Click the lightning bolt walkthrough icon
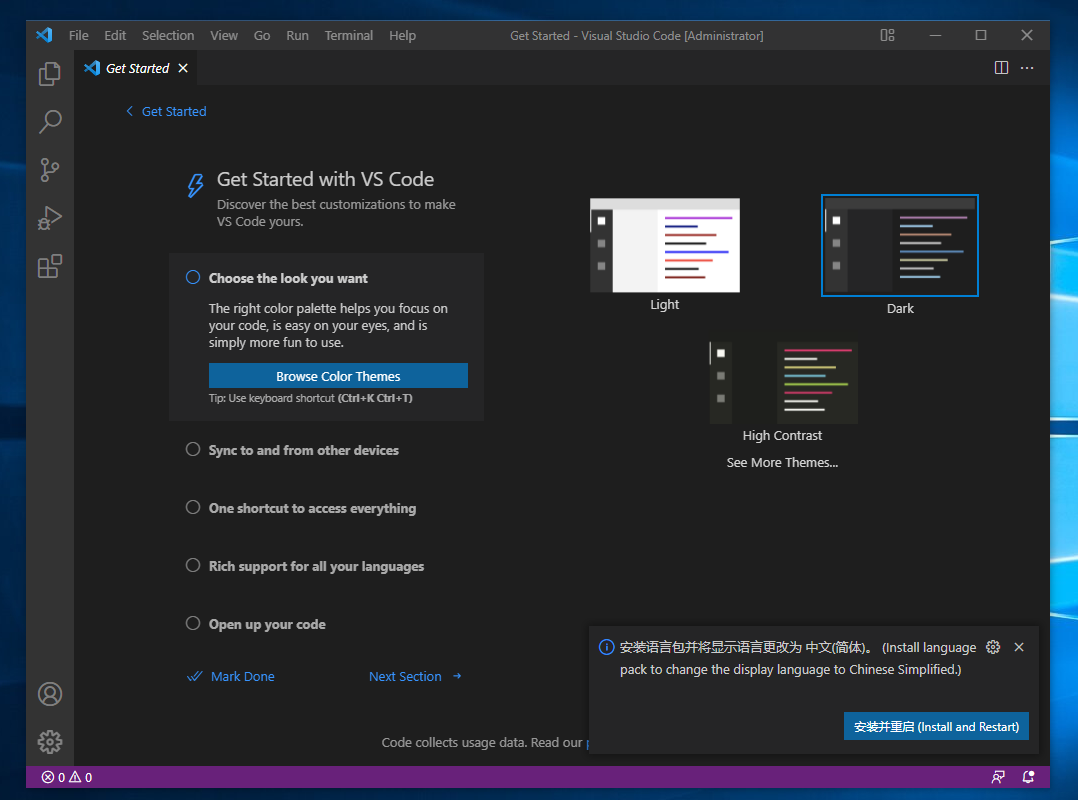1078x800 pixels. 196,185
